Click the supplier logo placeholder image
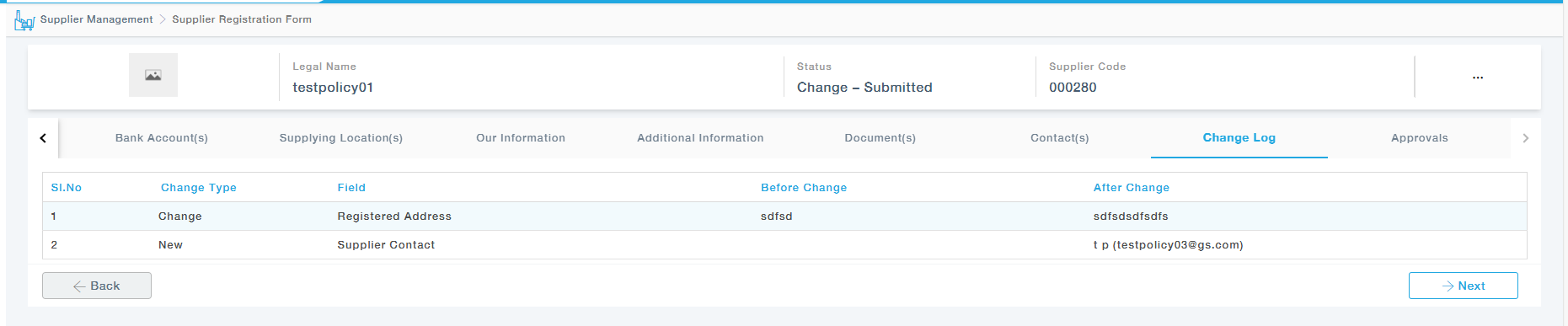Screen dimensions: 1568x326 pyautogui.click(x=153, y=75)
